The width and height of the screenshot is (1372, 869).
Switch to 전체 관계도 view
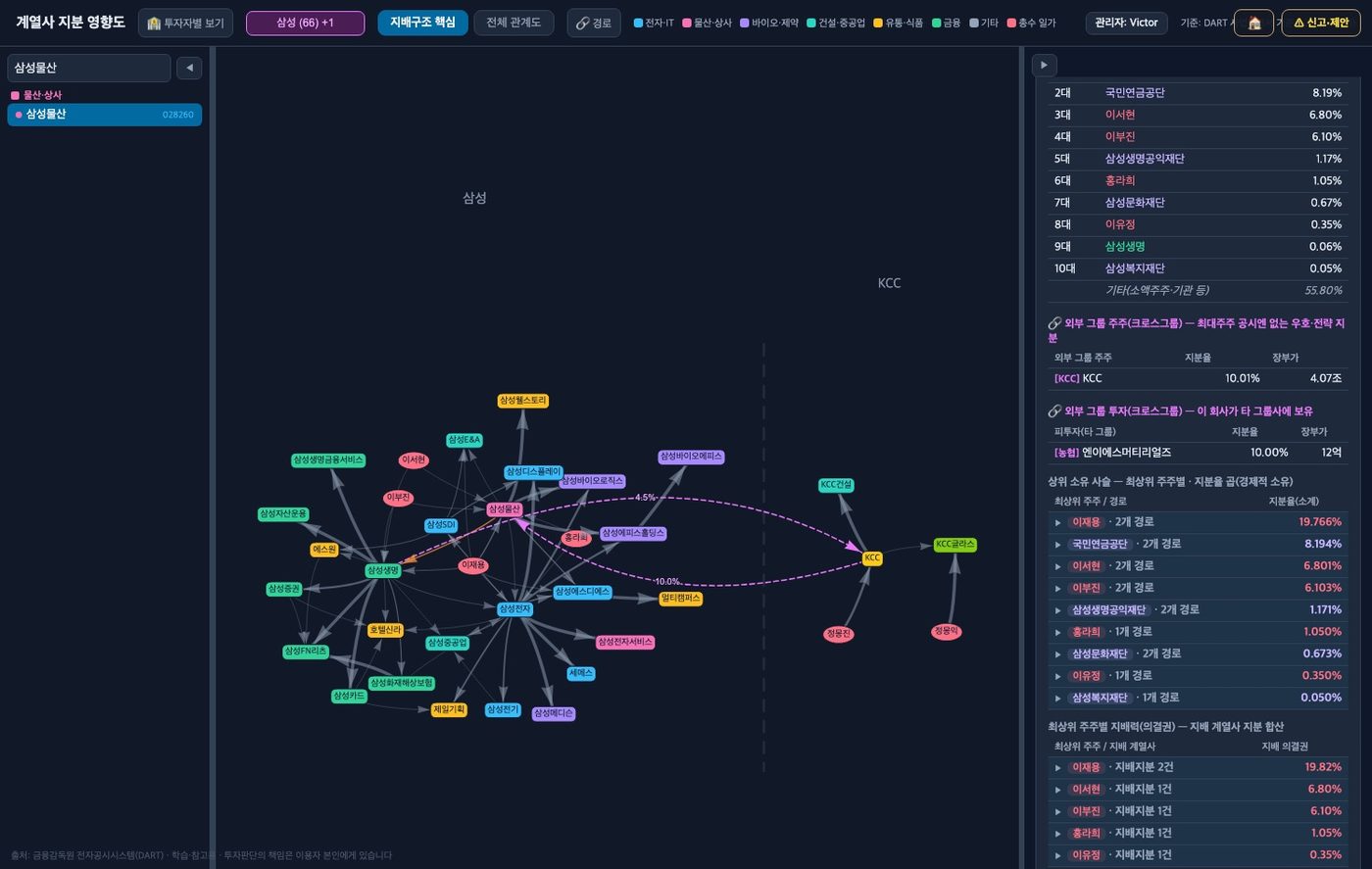(x=514, y=23)
